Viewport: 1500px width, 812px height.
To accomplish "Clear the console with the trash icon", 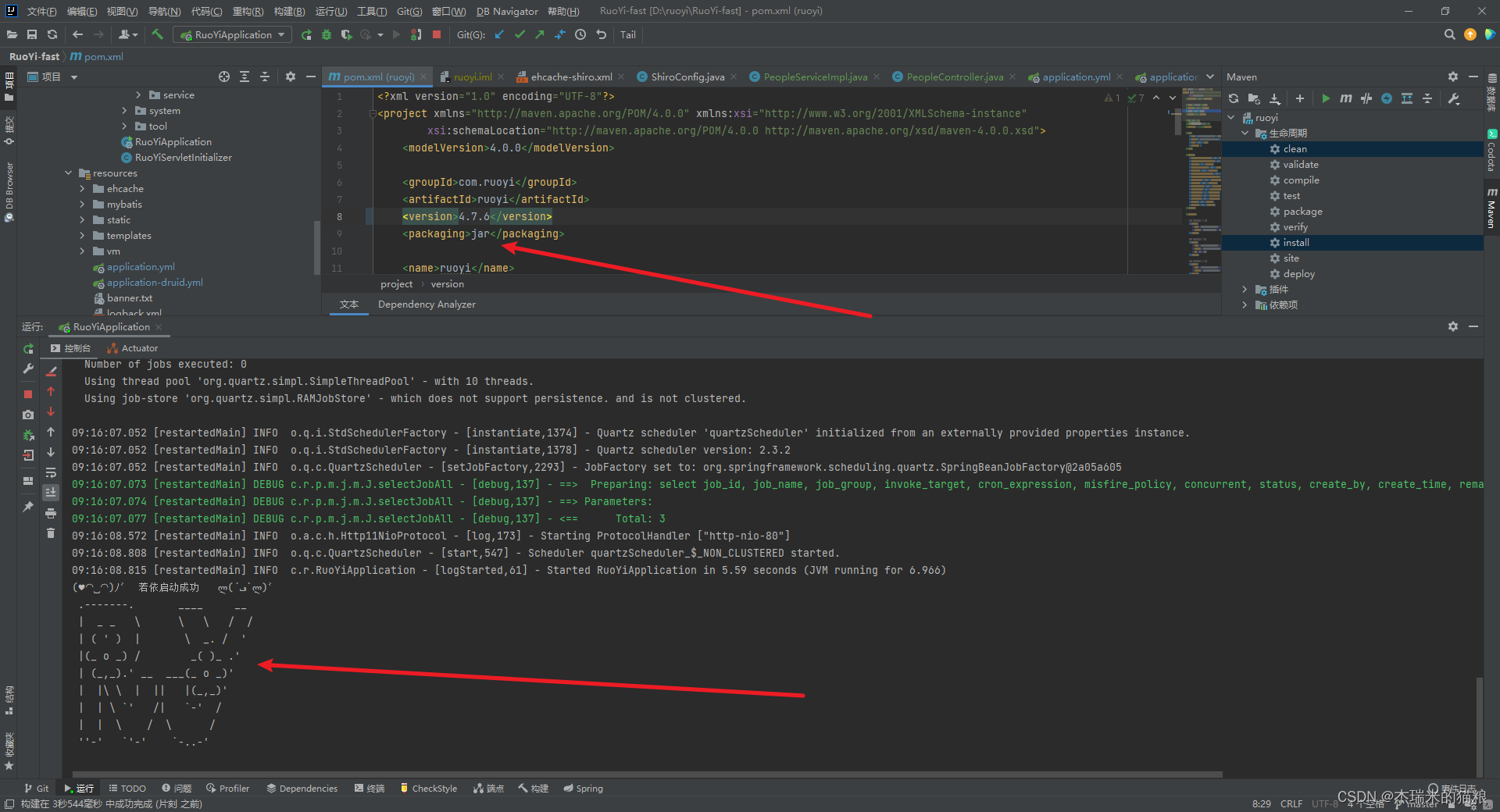I will tap(51, 533).
